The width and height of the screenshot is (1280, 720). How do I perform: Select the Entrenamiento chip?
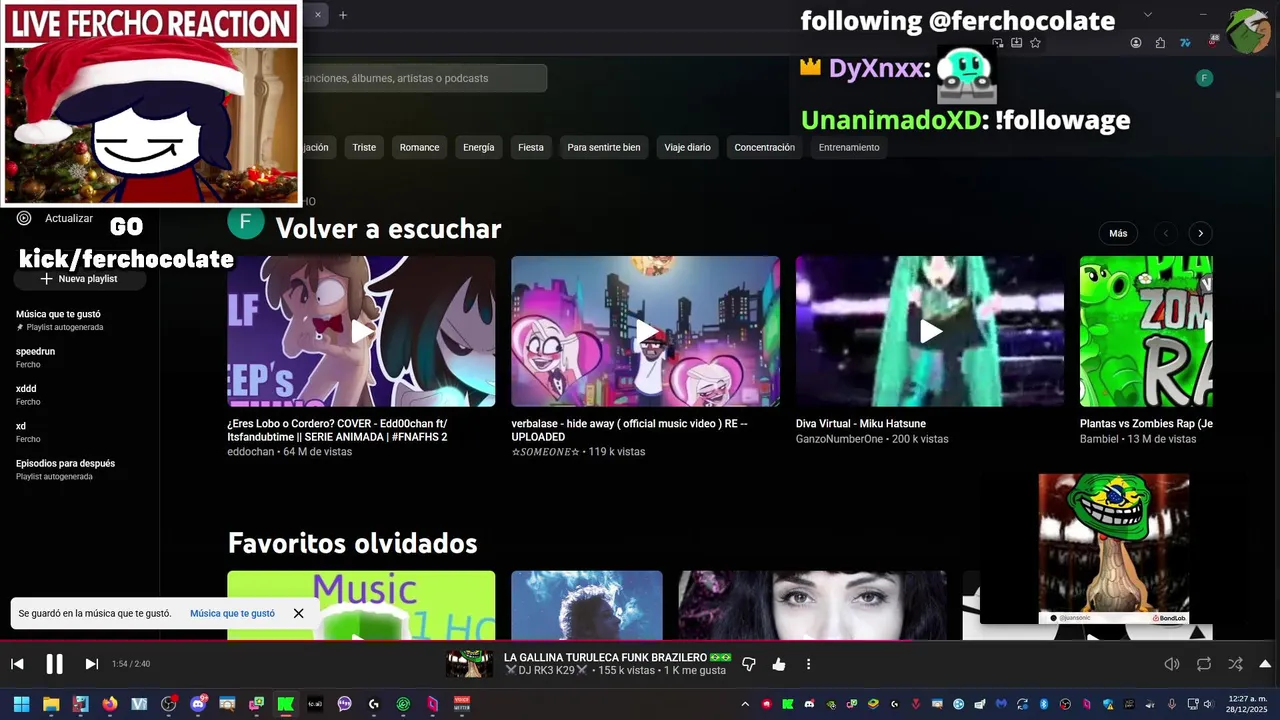[x=849, y=147]
